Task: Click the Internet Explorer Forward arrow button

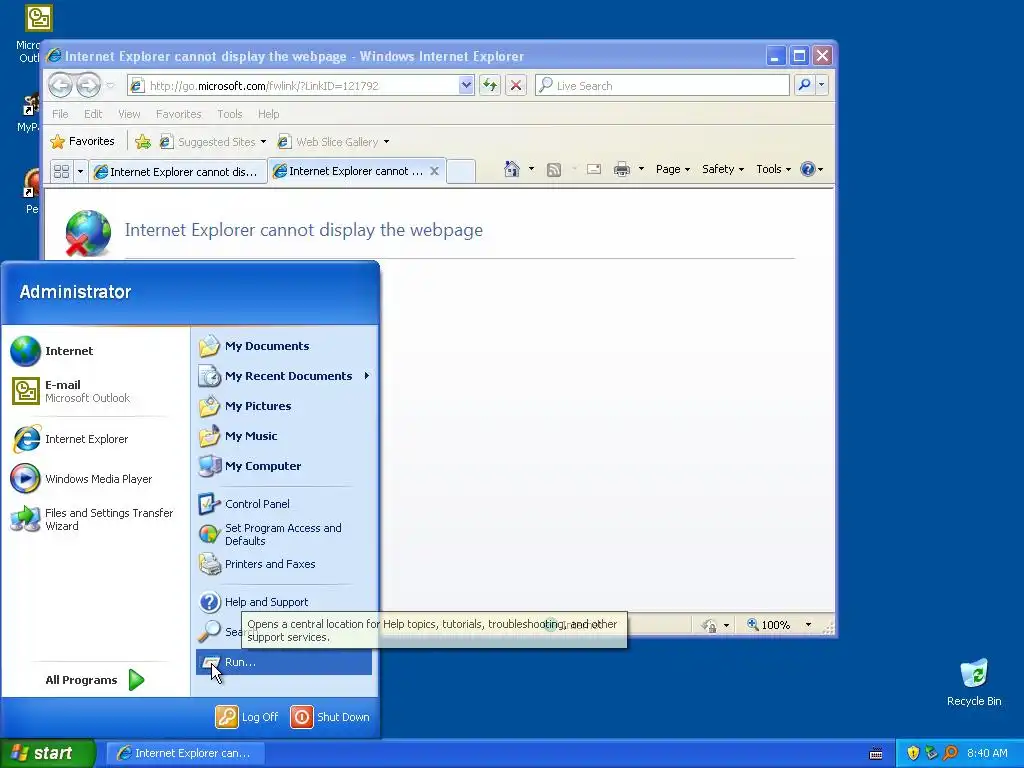Action: (88, 85)
